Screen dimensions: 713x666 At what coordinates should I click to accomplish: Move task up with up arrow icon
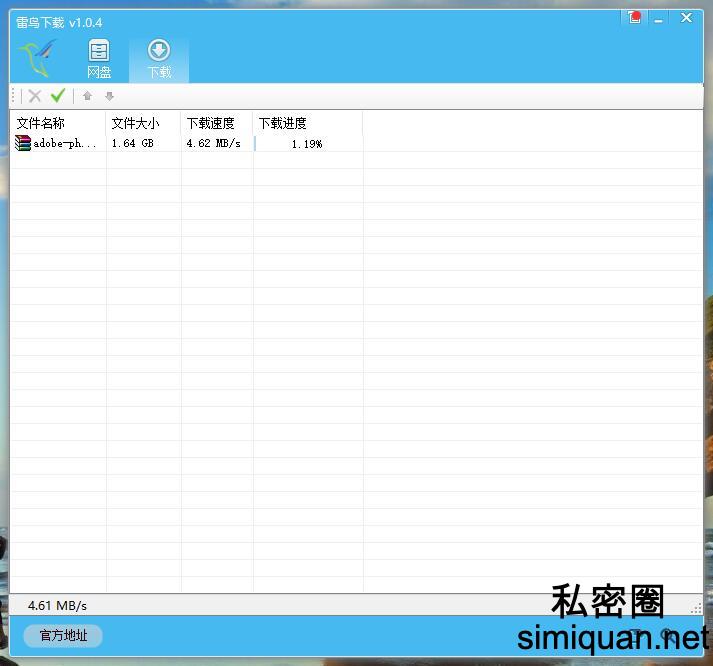coord(87,96)
